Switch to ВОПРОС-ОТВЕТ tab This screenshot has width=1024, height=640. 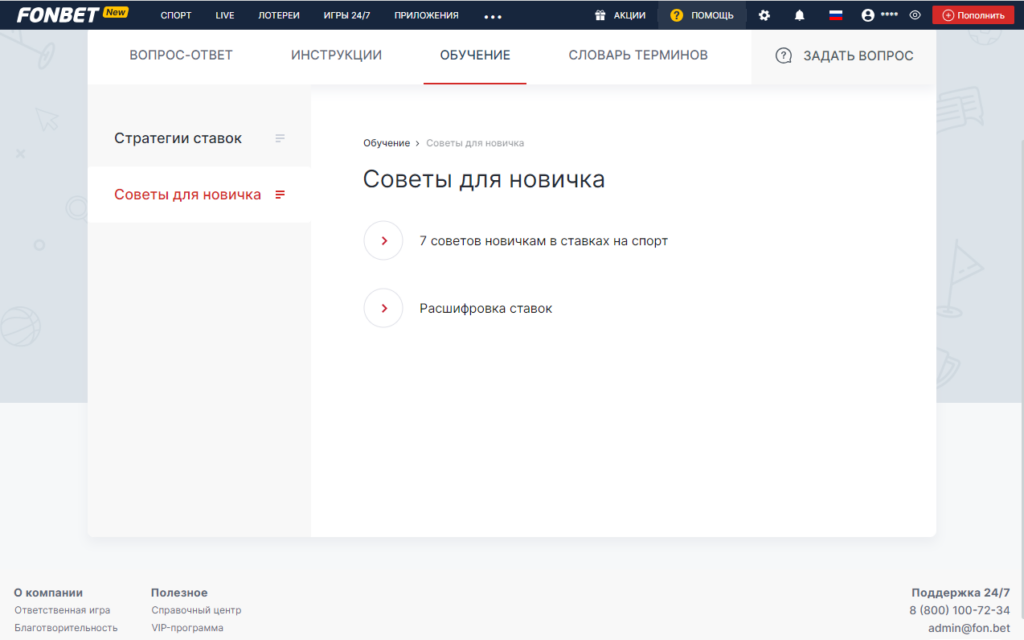pyautogui.click(x=181, y=56)
